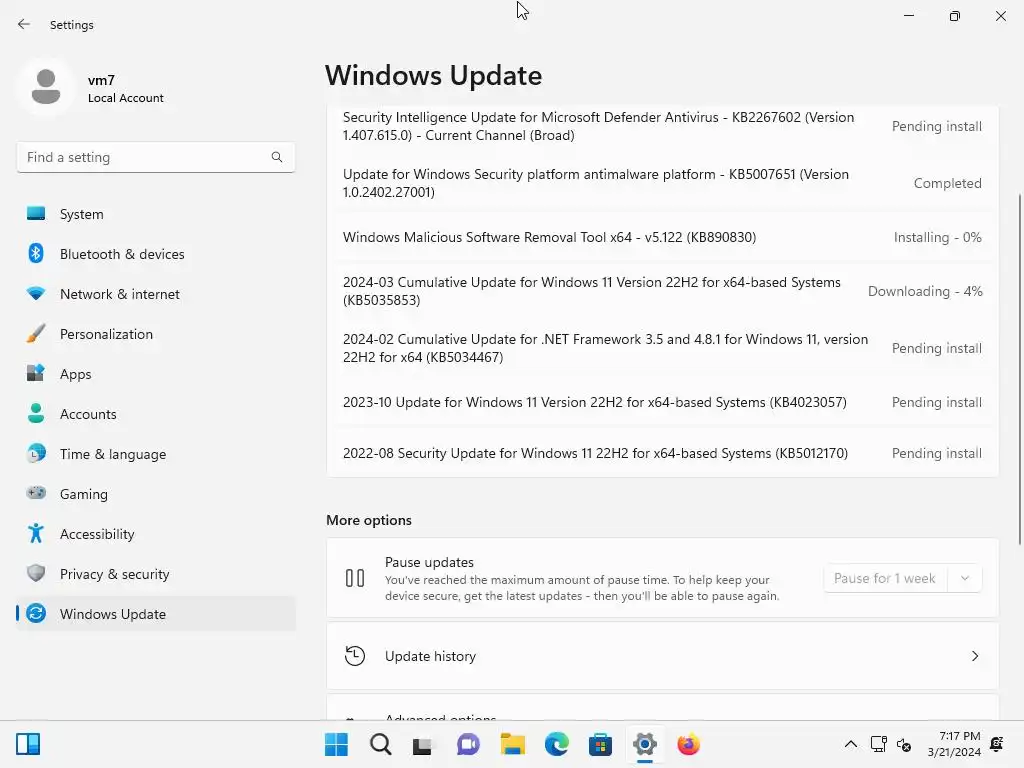This screenshot has height=768, width=1024.
Task: Open Apps settings label
Action: (76, 374)
